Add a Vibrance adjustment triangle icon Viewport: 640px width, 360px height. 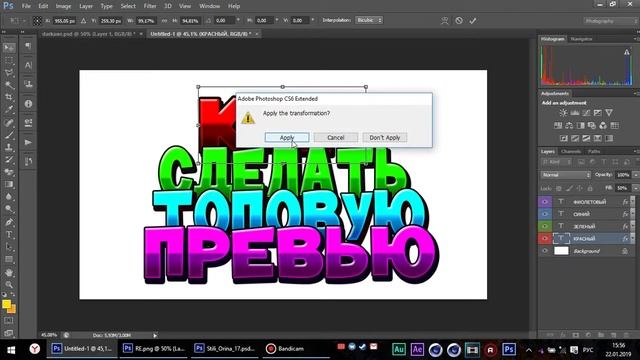tap(609, 113)
